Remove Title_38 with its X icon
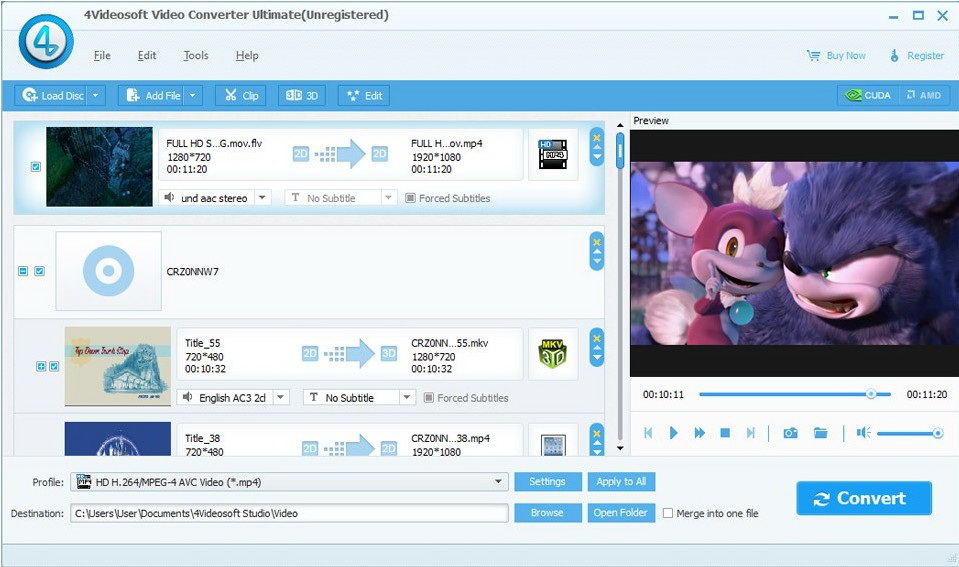The width and height of the screenshot is (959, 567). pyautogui.click(x=597, y=434)
